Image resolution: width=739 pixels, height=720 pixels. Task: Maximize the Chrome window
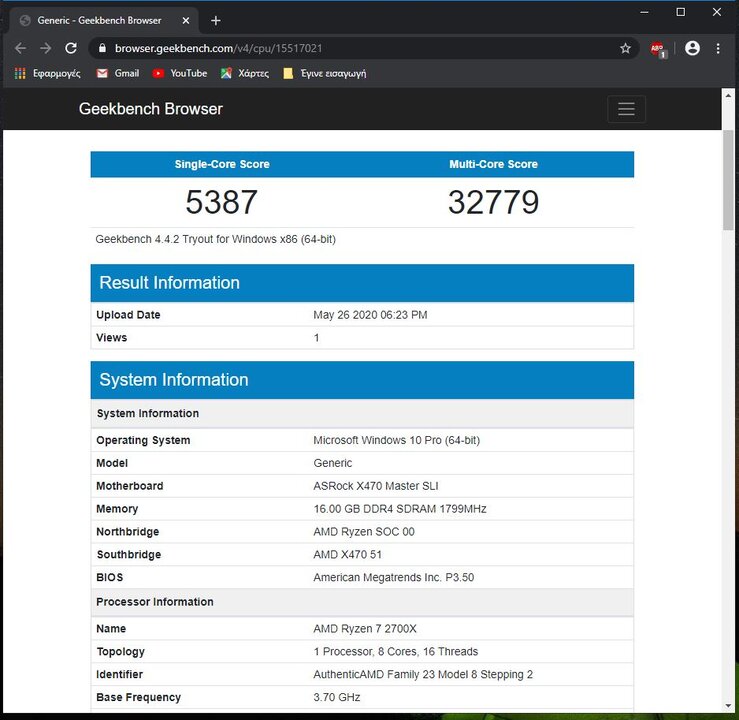[x=681, y=12]
